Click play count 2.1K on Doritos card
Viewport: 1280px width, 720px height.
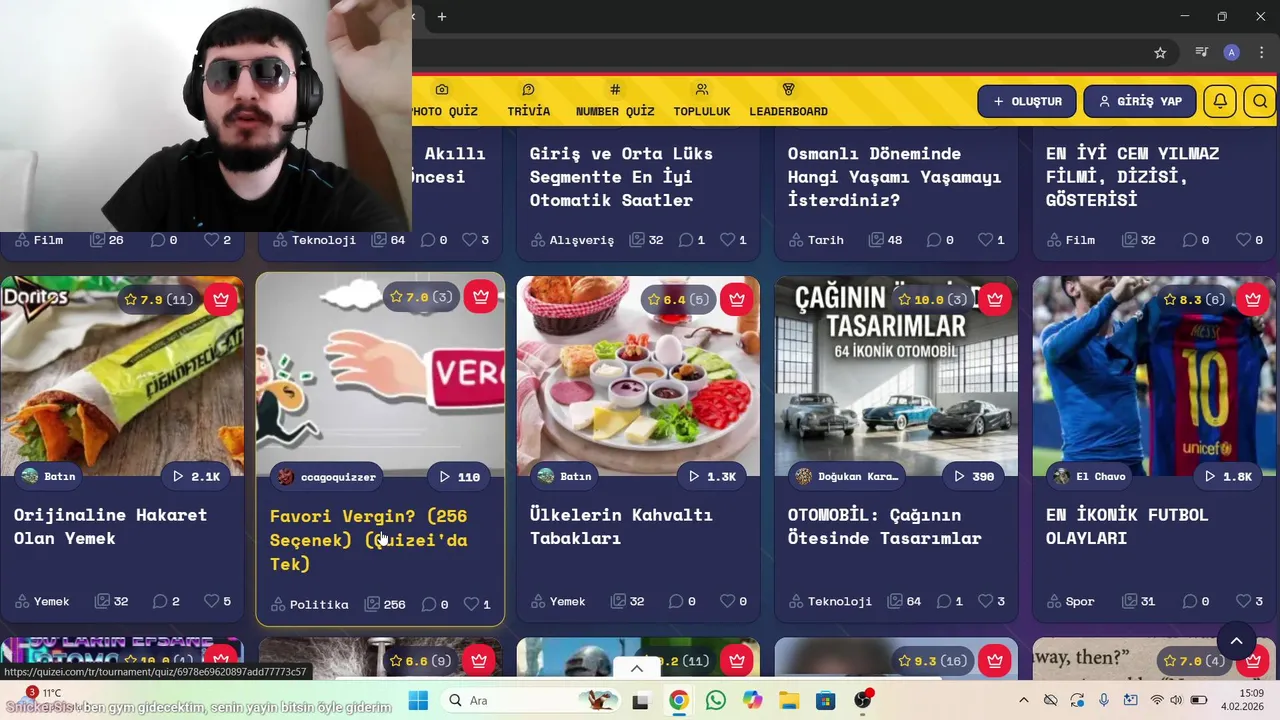tap(196, 476)
